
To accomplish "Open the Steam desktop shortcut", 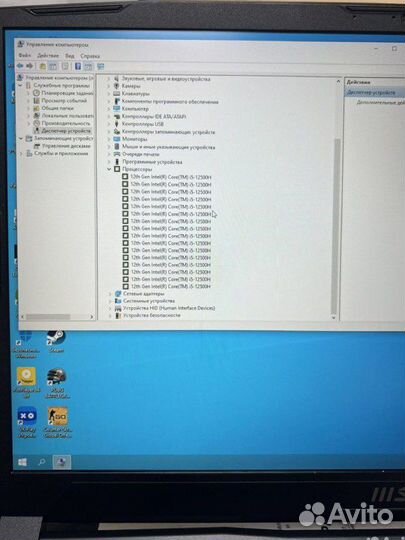I will [56, 341].
